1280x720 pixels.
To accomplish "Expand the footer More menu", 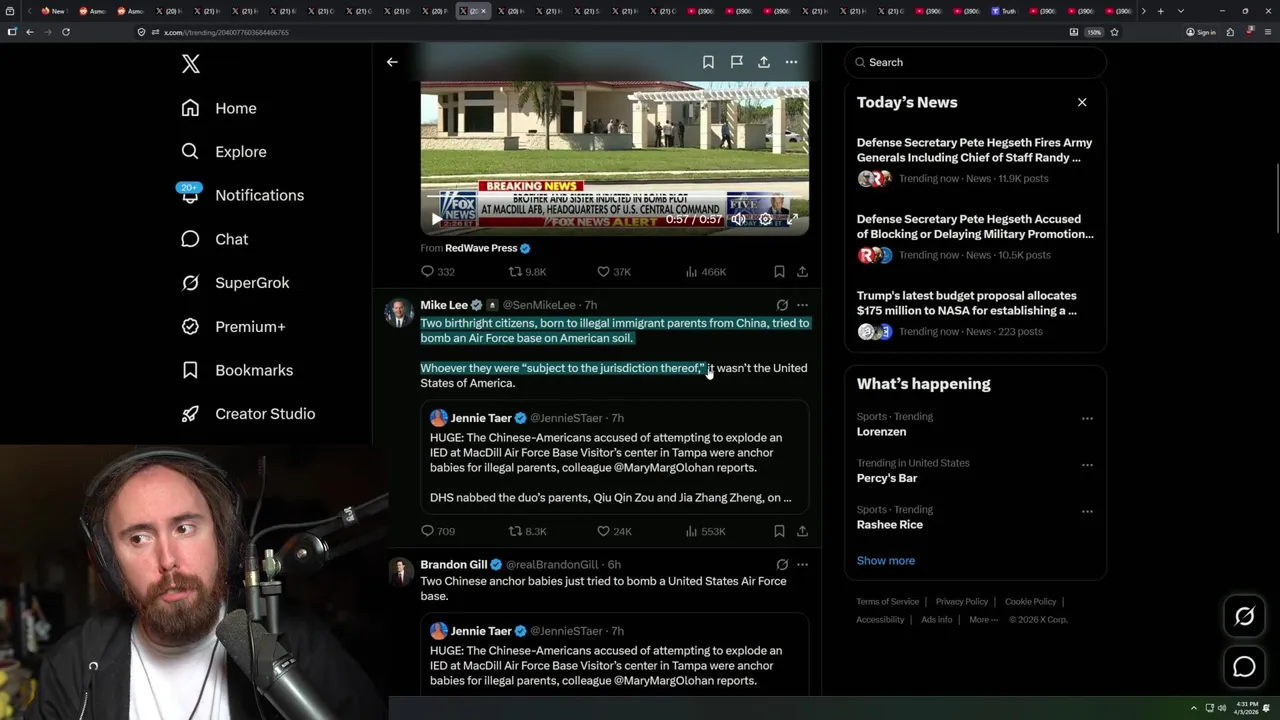I will pyautogui.click(x=983, y=620).
